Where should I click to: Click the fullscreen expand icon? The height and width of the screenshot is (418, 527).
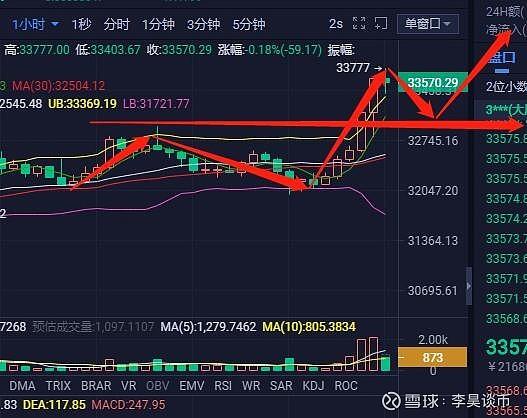[359, 24]
